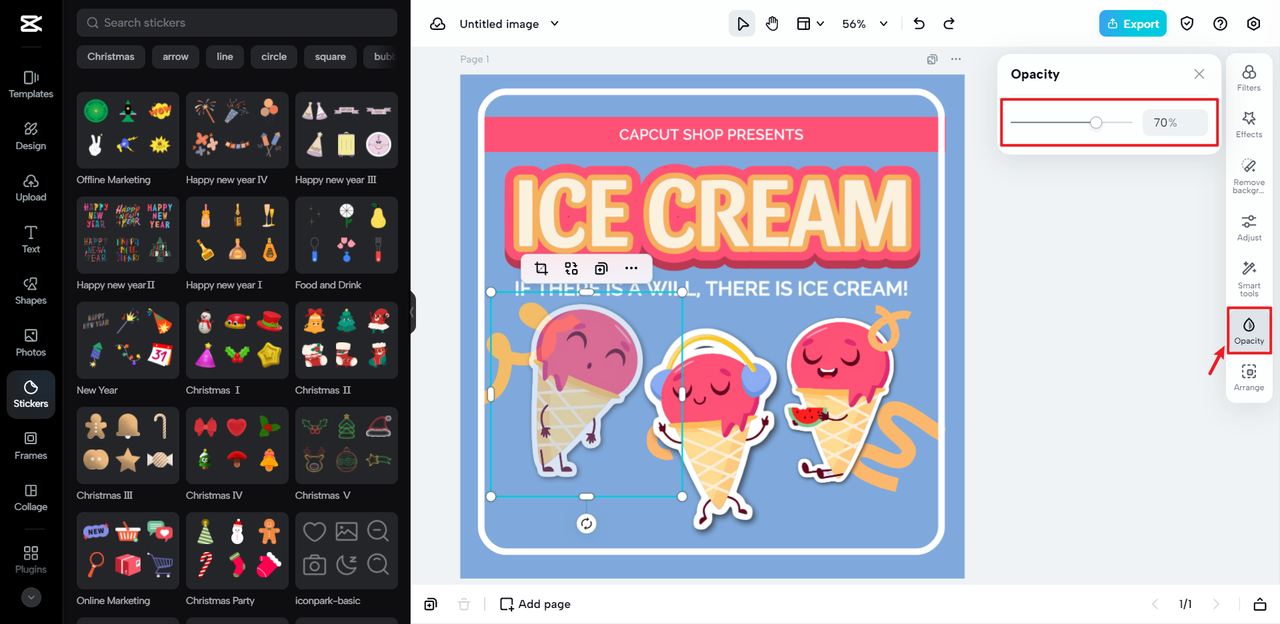
Task: Open the Adjust tool
Action: [x=1249, y=228]
